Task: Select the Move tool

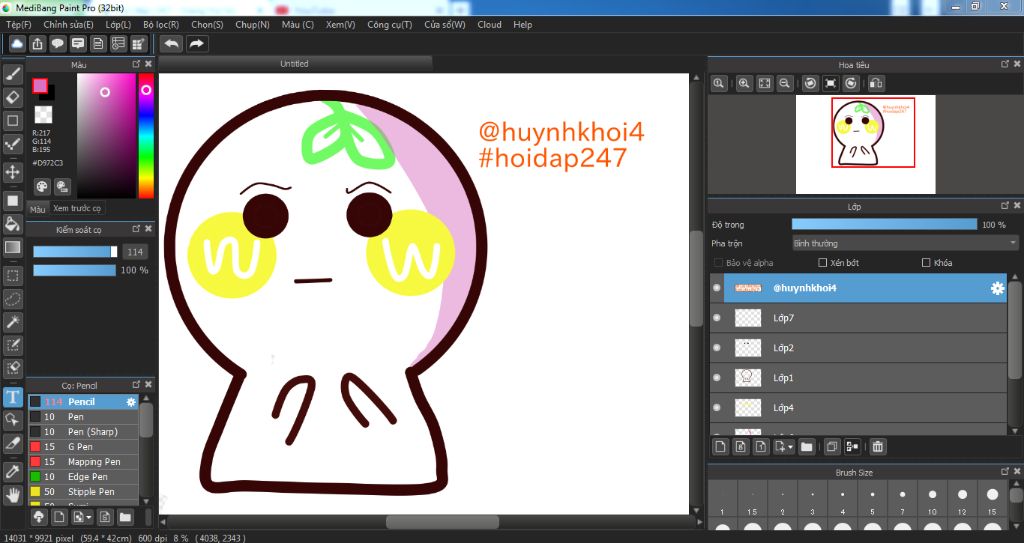Action: pos(12,172)
